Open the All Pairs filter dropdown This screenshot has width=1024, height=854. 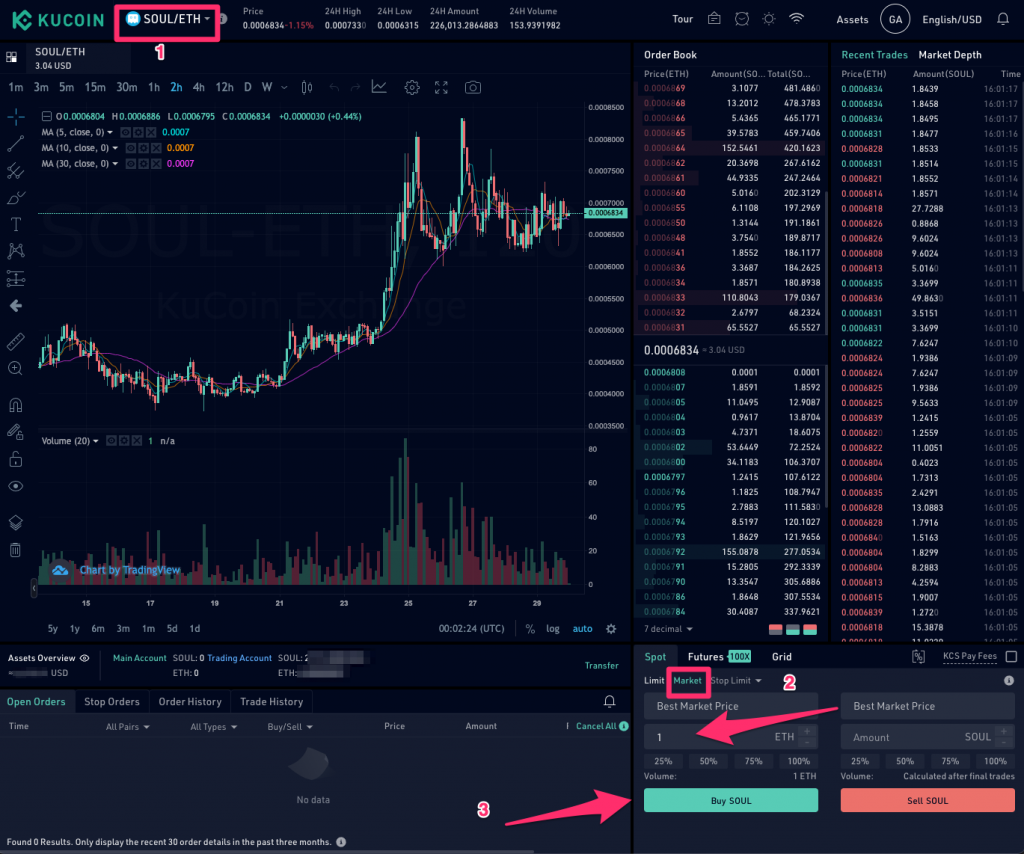click(x=127, y=727)
